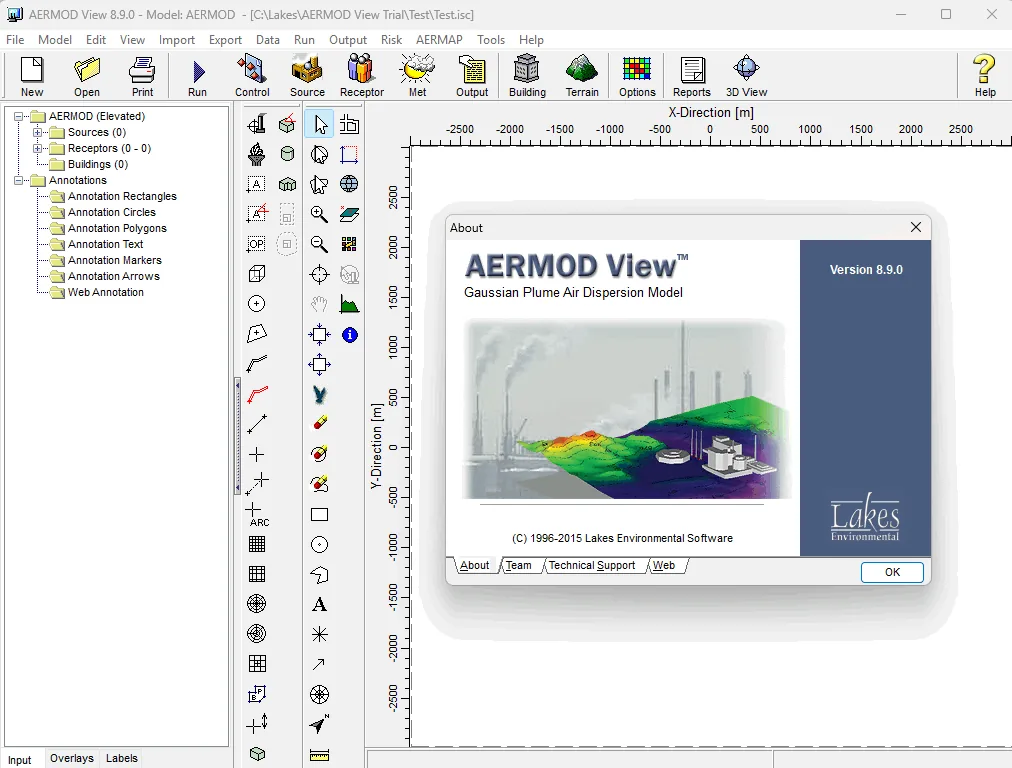Image resolution: width=1012 pixels, height=768 pixels.
Task: Select the polar grid receptor tool
Action: (x=257, y=603)
